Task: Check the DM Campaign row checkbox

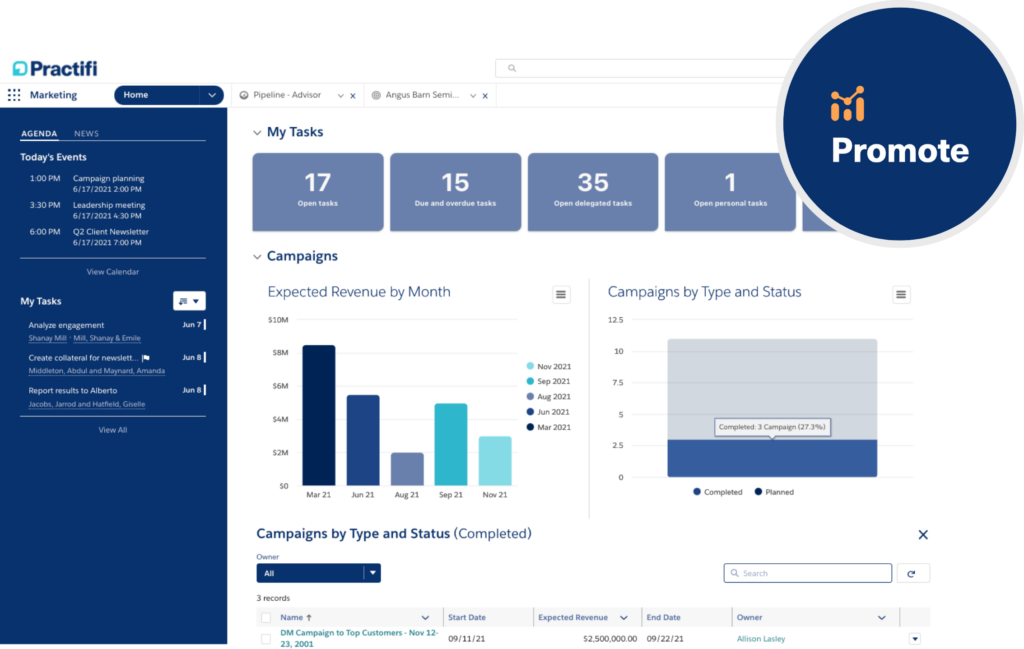Action: (266, 639)
